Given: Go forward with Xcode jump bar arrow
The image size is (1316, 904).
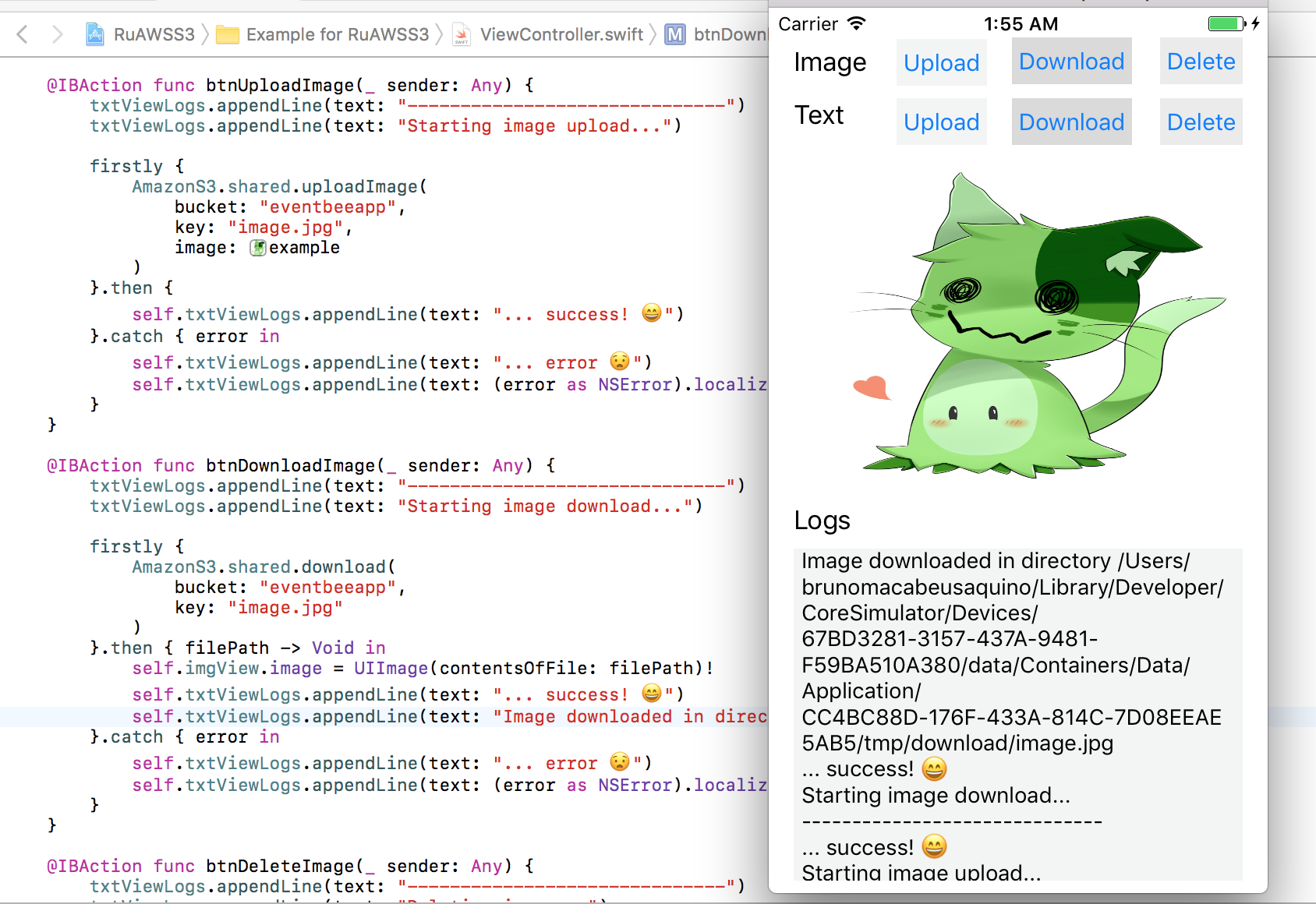Looking at the screenshot, I should (x=57, y=34).
